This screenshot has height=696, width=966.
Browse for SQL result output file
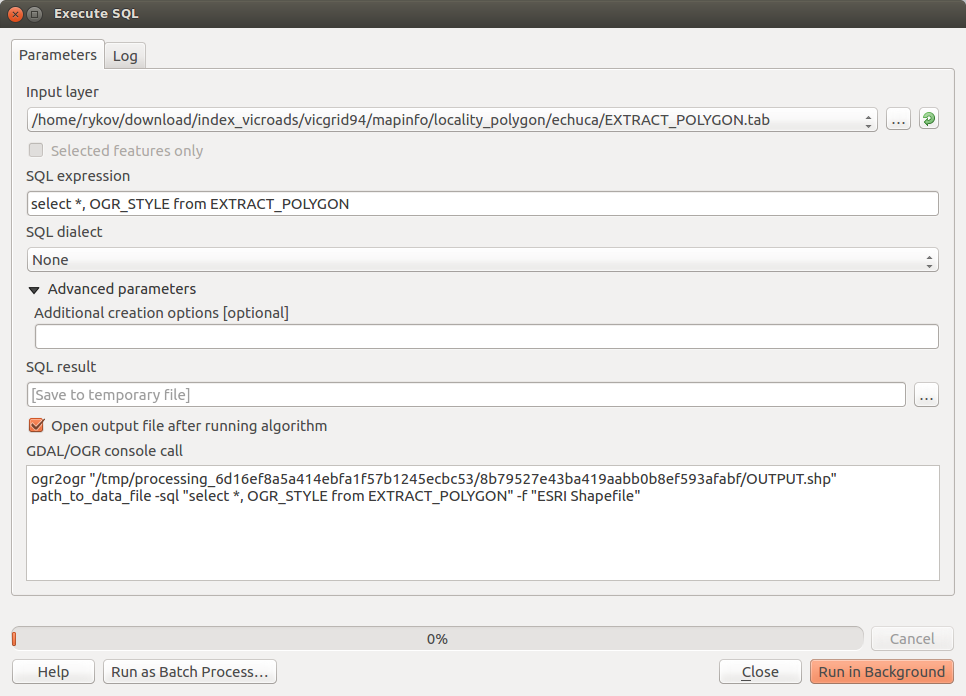[926, 395]
